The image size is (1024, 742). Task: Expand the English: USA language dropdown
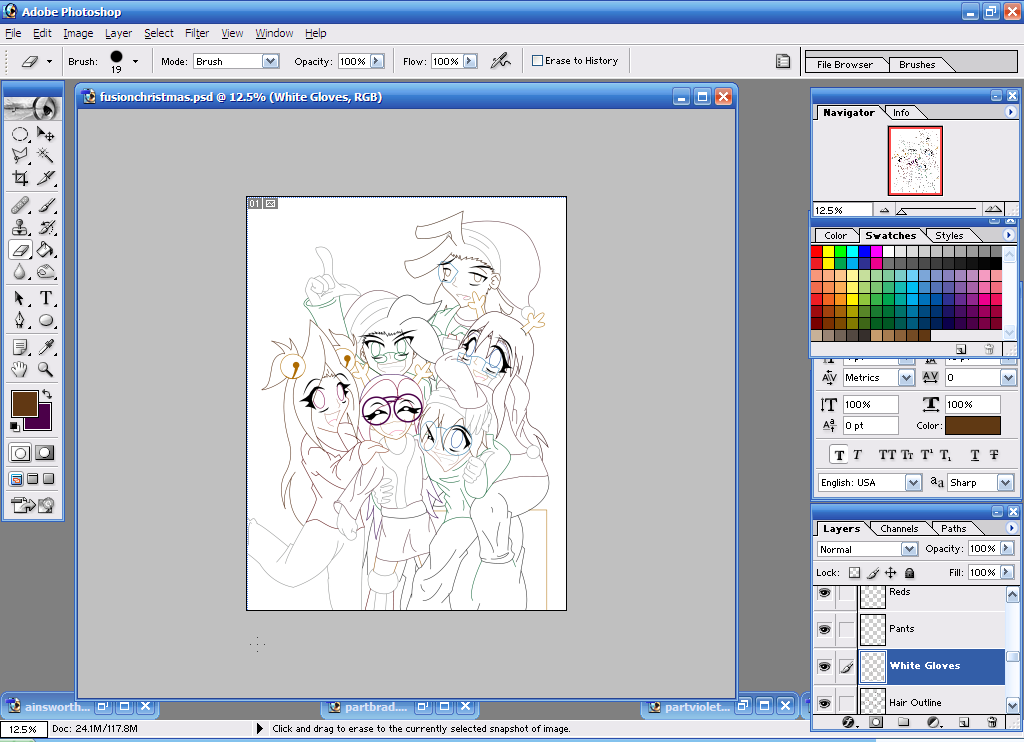tap(913, 482)
